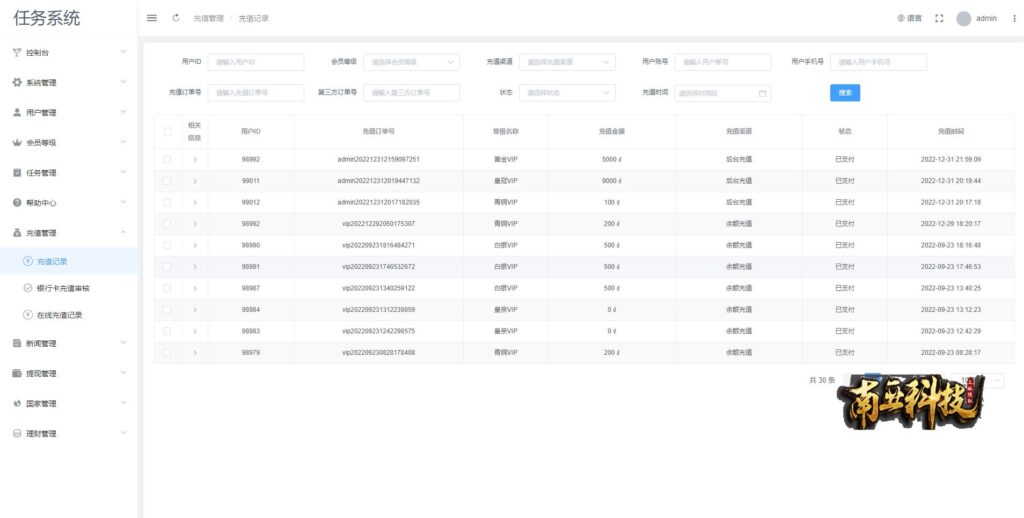Collapse the 充值管理 sidebar menu
1024x518 pixels.
[69, 233]
